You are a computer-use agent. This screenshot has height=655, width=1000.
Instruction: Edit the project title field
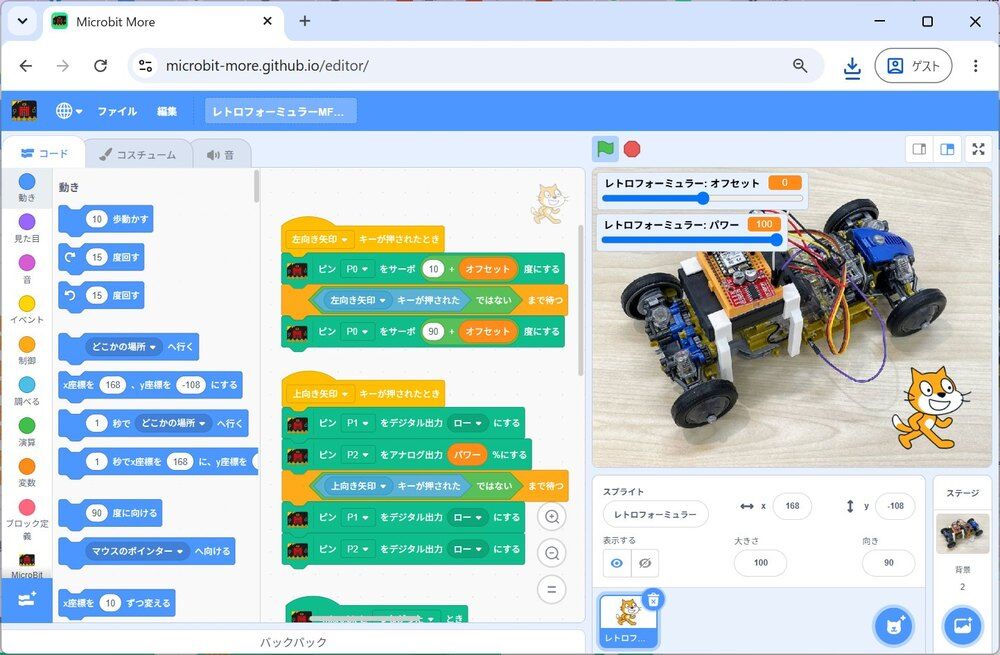coord(281,112)
